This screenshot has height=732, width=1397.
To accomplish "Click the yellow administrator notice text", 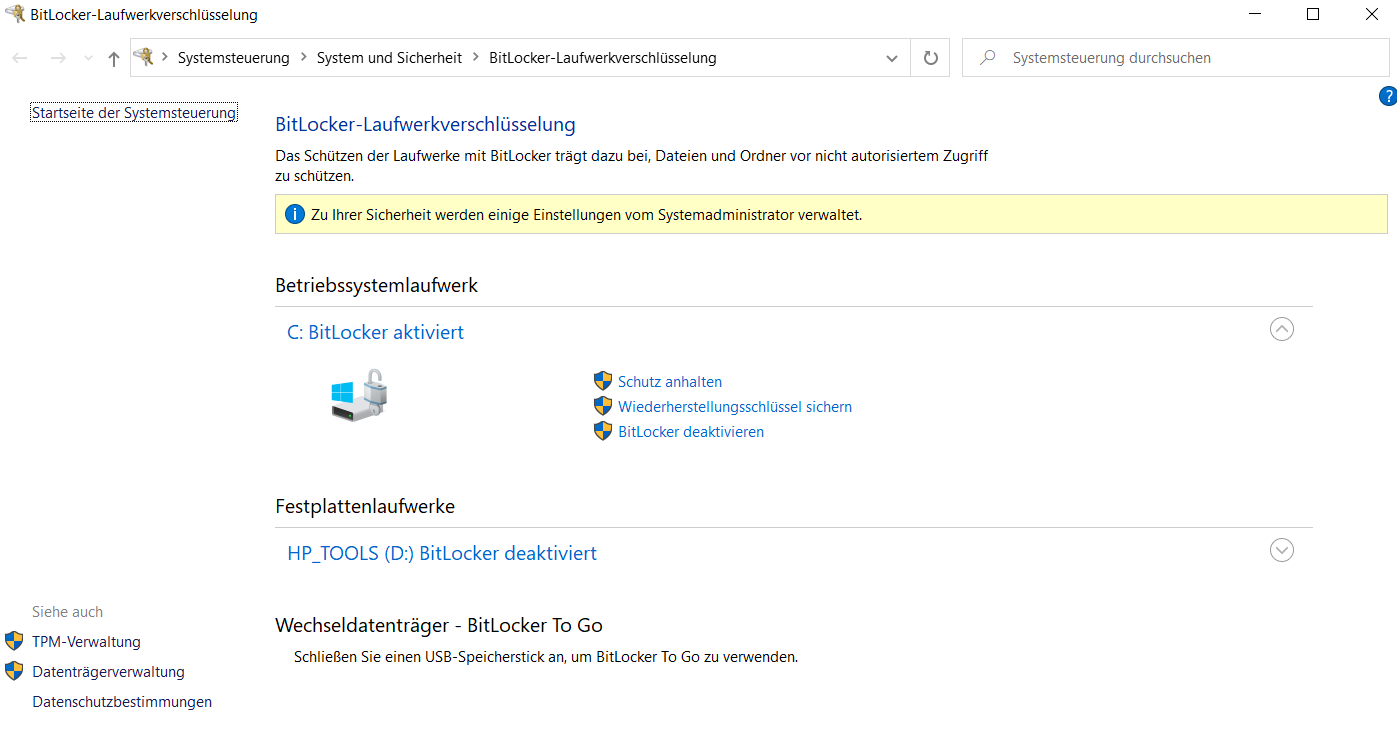I will click(587, 215).
